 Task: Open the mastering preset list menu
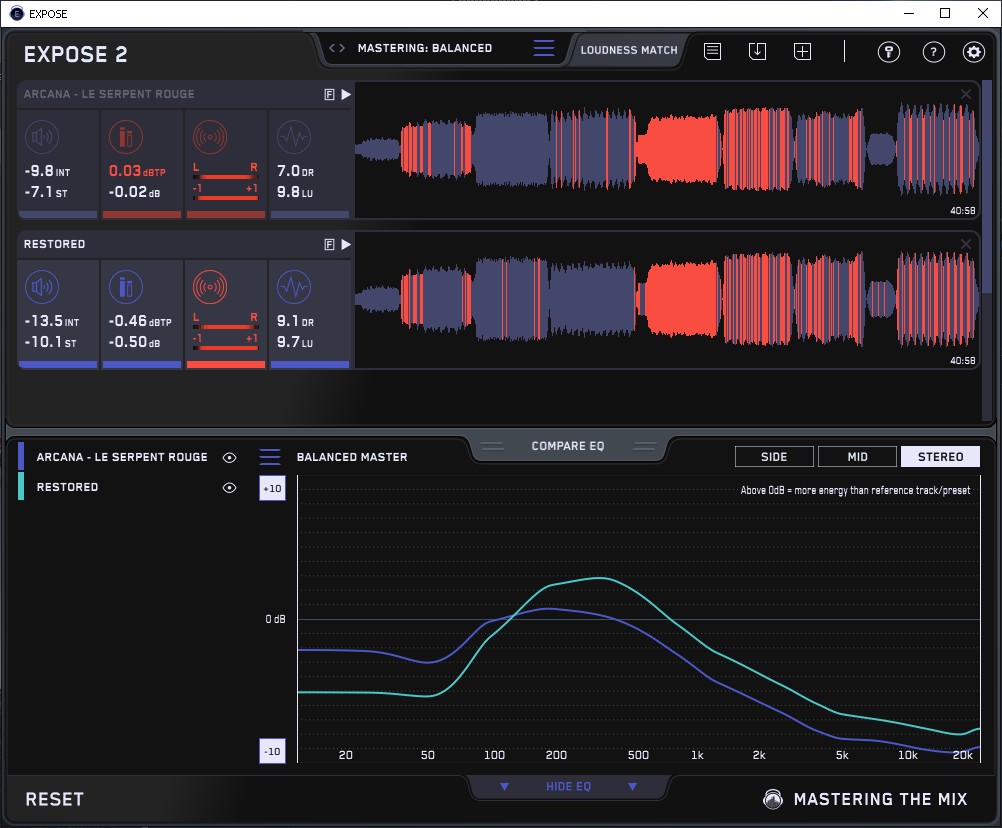coord(544,48)
